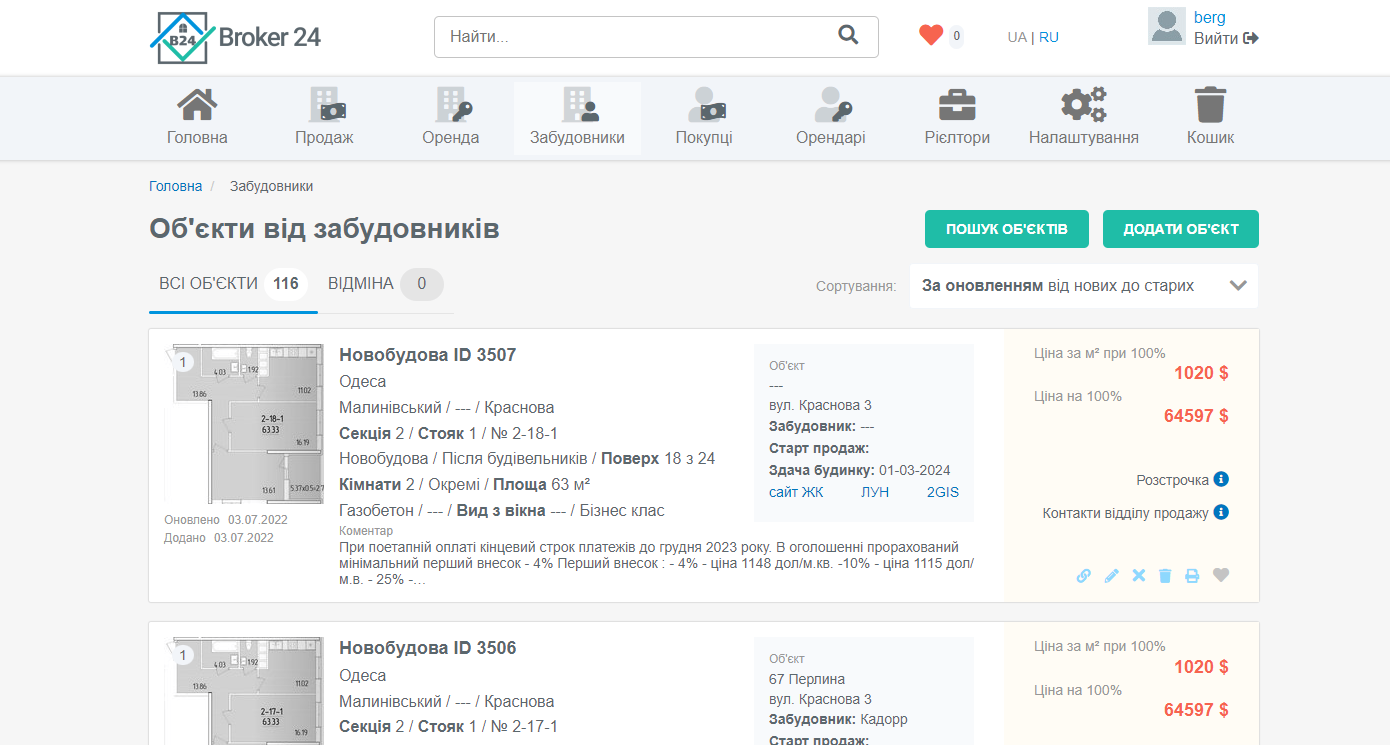Screen dimensions: 1390x745
Task: Click 67 Перлина object name
Action: 807,679
